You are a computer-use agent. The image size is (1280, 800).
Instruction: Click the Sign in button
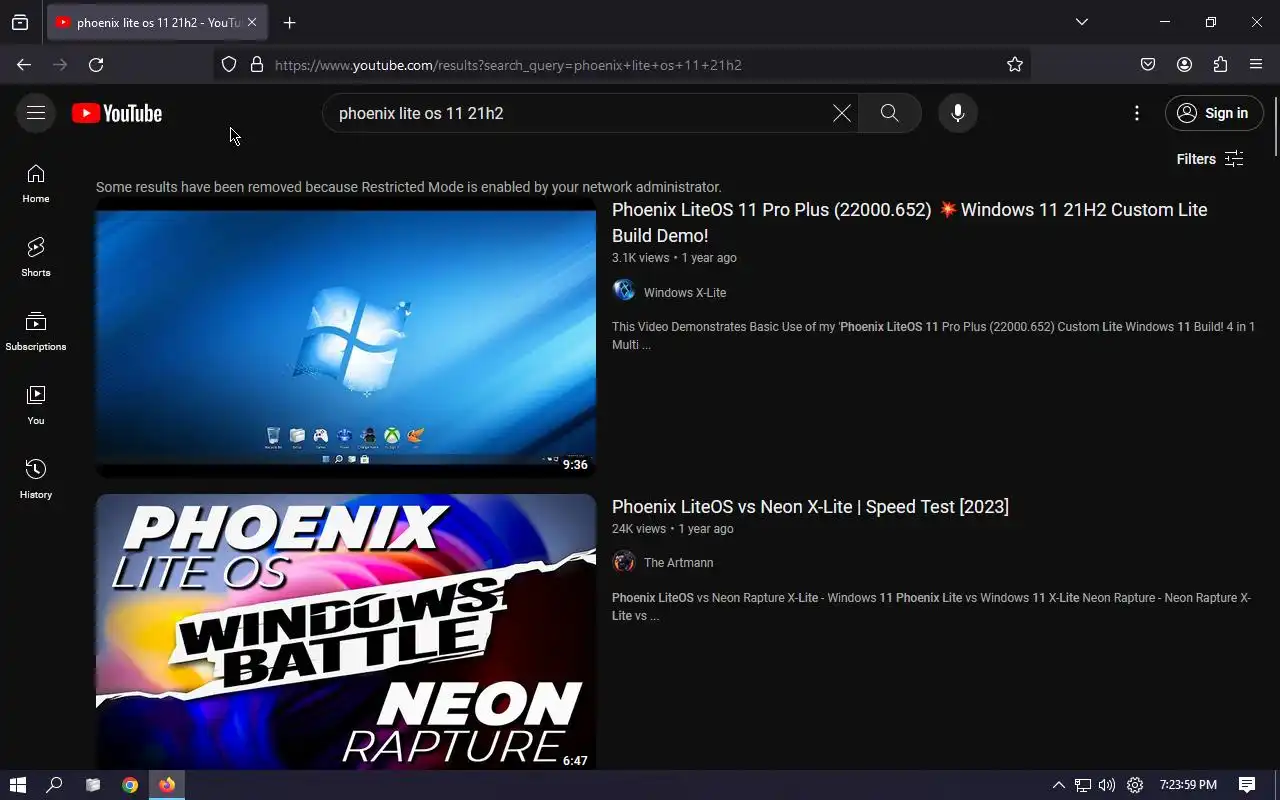pos(1214,113)
